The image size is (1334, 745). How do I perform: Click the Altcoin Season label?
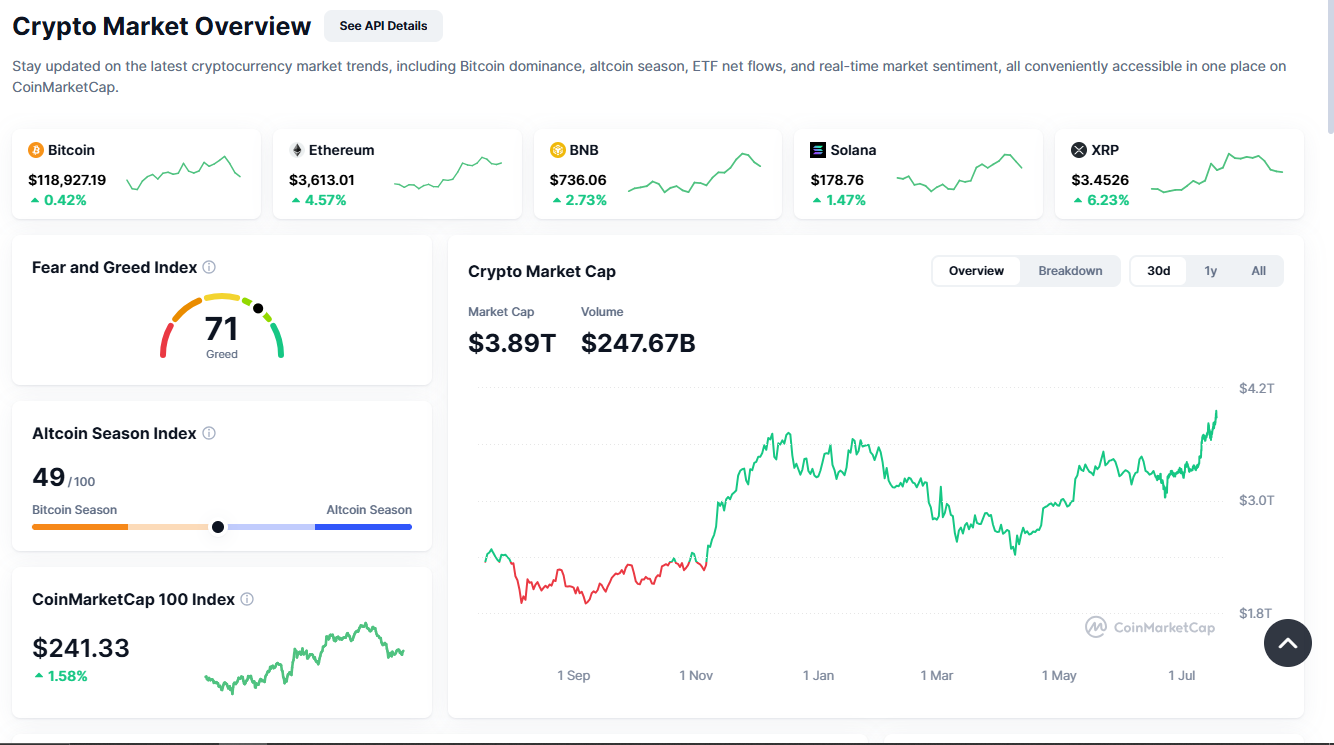point(369,510)
